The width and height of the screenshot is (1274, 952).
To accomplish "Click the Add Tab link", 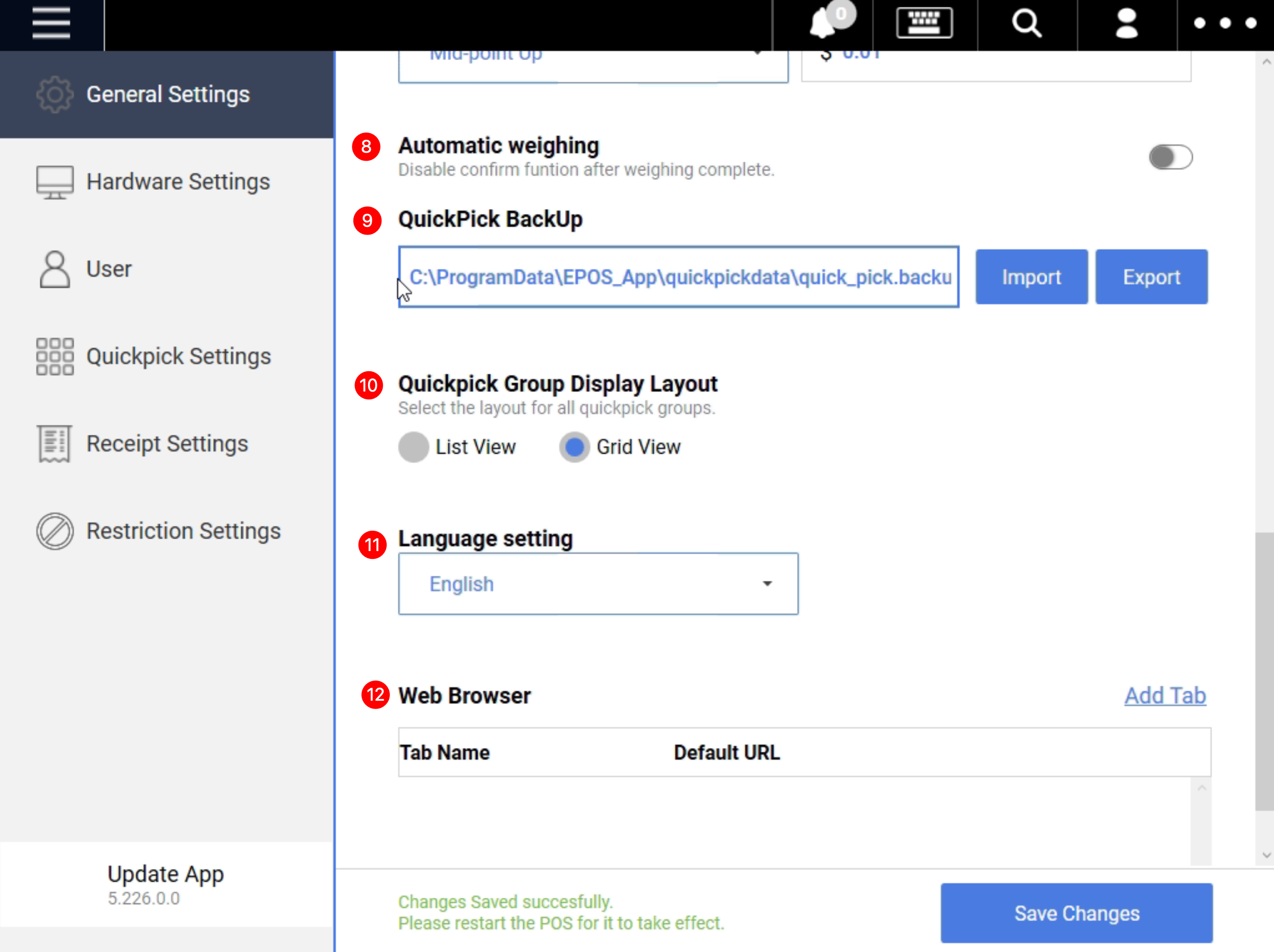I will coord(1165,695).
